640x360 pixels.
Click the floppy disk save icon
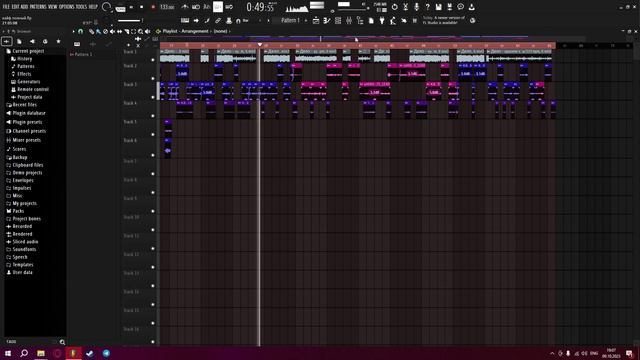click(x=438, y=7)
